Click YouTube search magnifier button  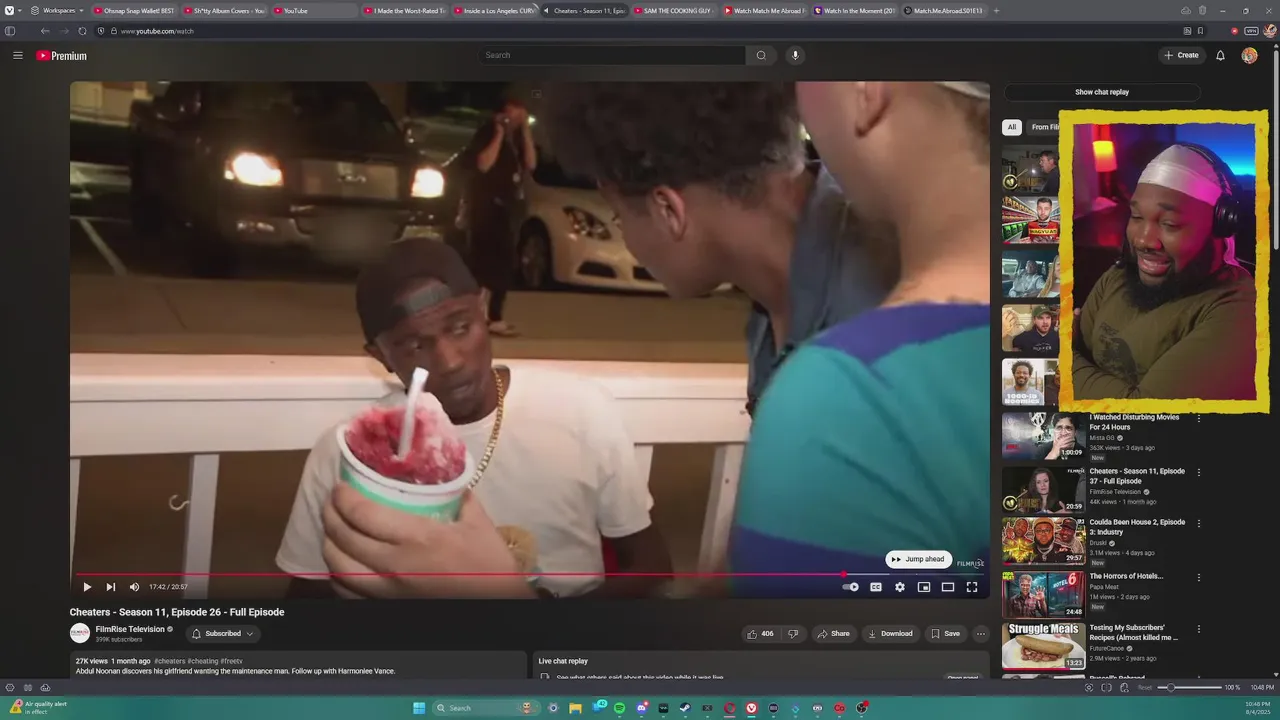761,55
